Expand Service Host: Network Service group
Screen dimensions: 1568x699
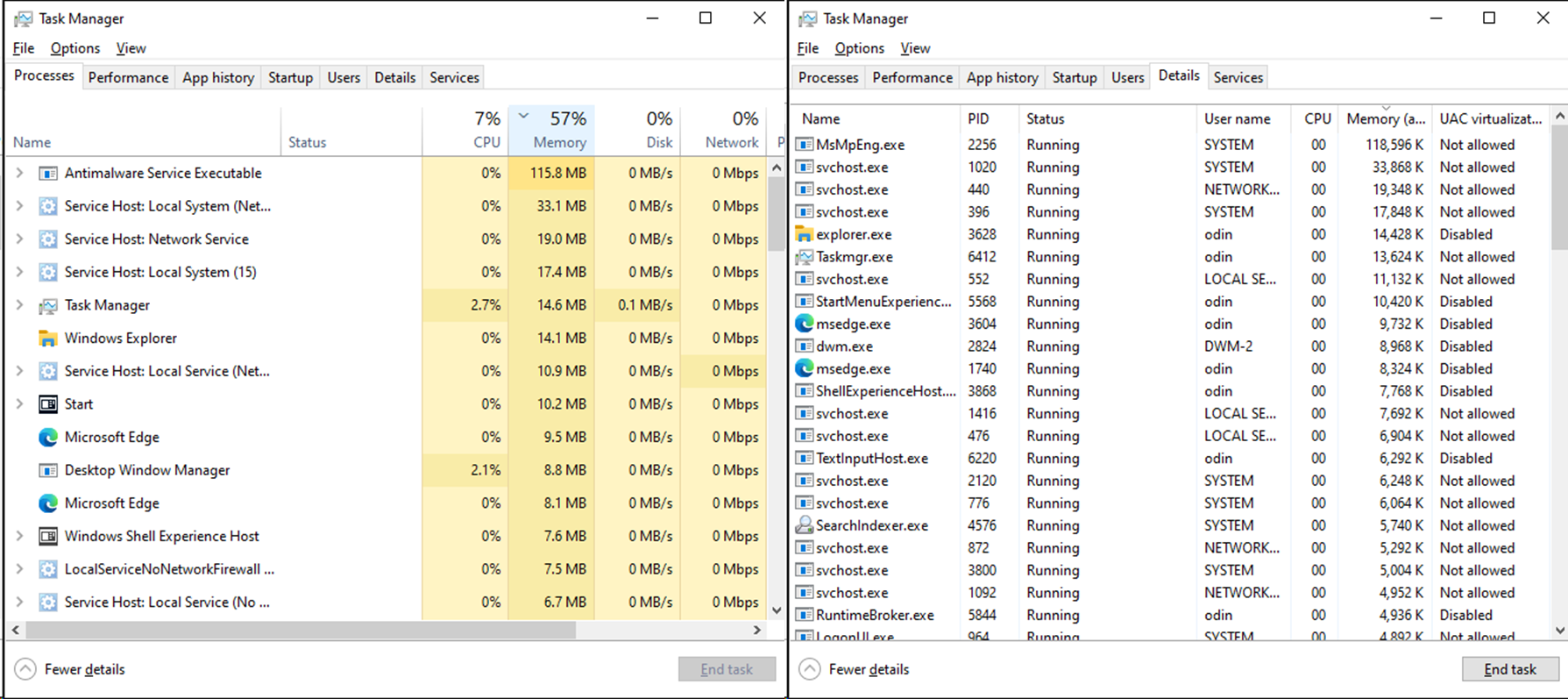(x=19, y=239)
